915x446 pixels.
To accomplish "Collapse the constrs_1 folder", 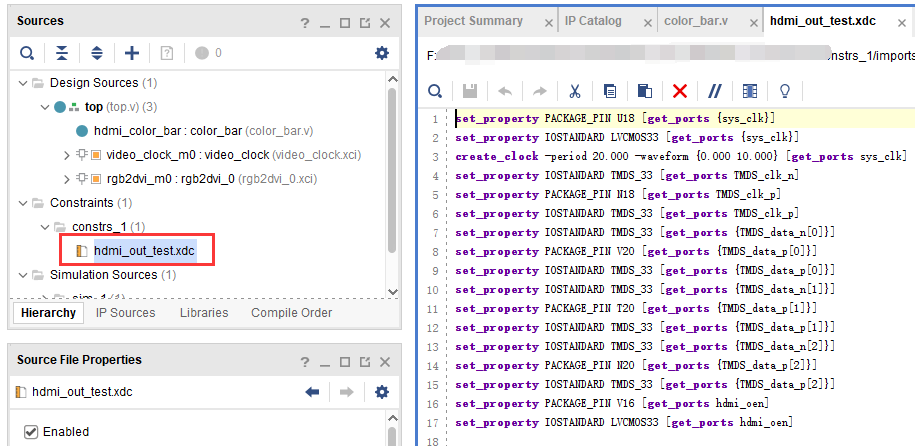I will pos(46,227).
